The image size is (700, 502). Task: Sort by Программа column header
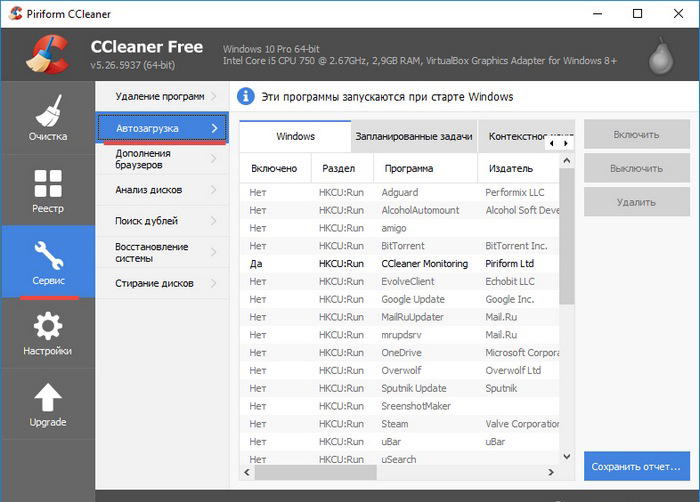click(x=425, y=168)
